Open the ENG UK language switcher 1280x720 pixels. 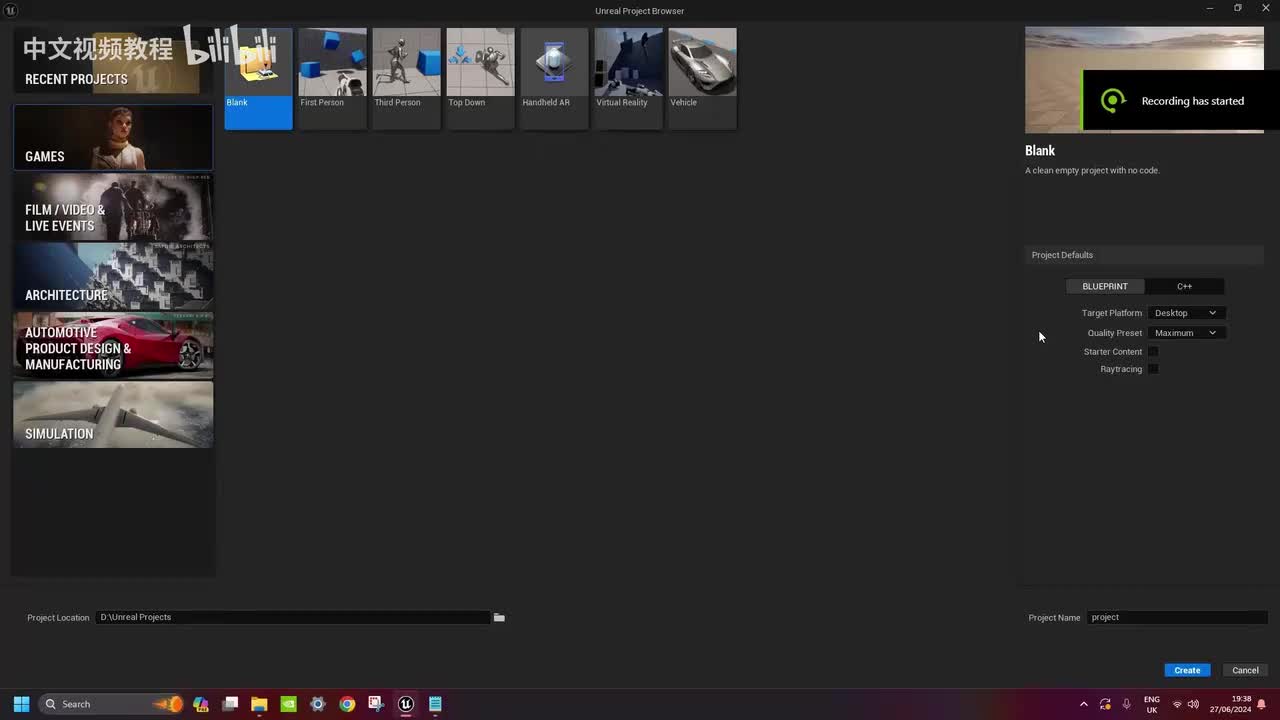point(1152,704)
